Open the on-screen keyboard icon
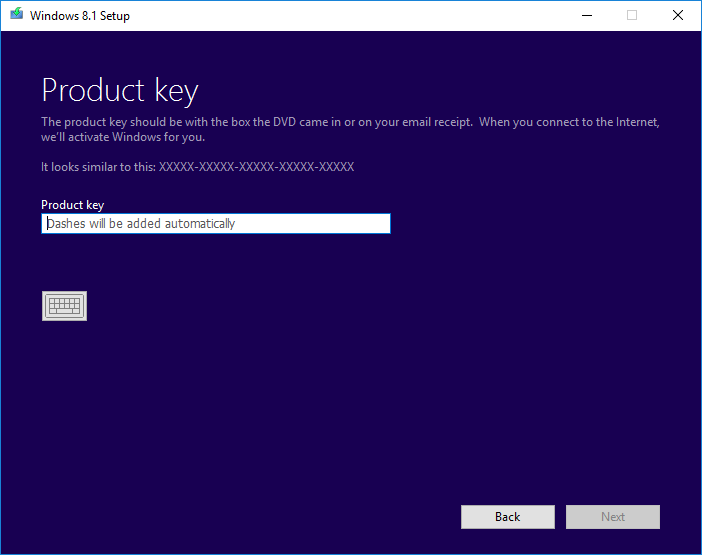This screenshot has width=702, height=555. (64, 306)
